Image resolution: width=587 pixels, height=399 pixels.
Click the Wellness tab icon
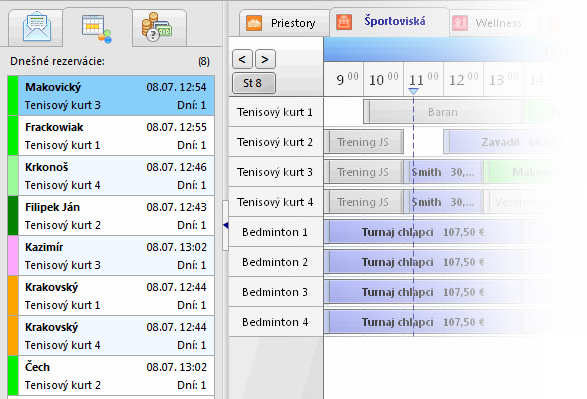pyautogui.click(x=460, y=23)
